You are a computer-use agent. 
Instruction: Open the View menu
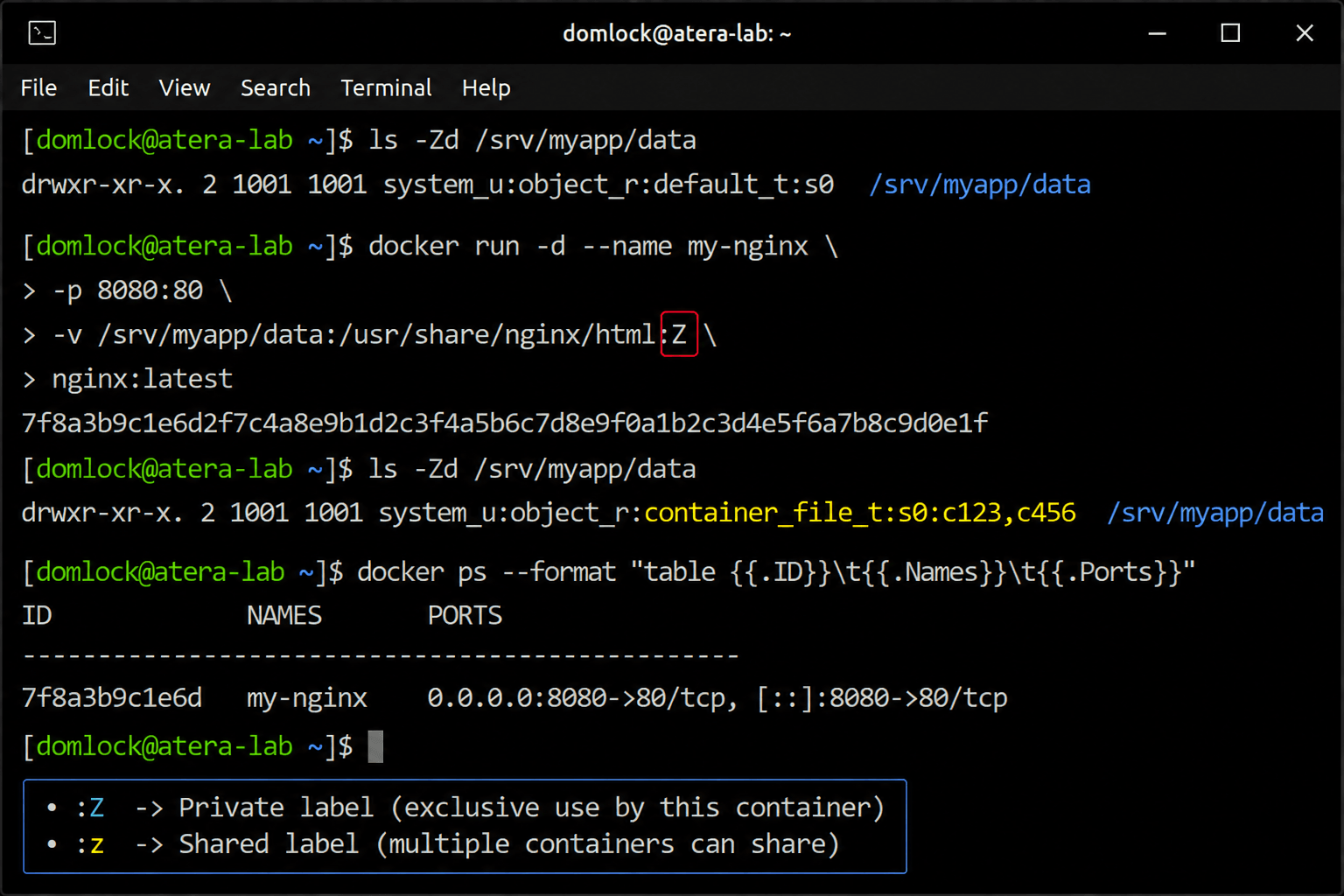tap(185, 87)
